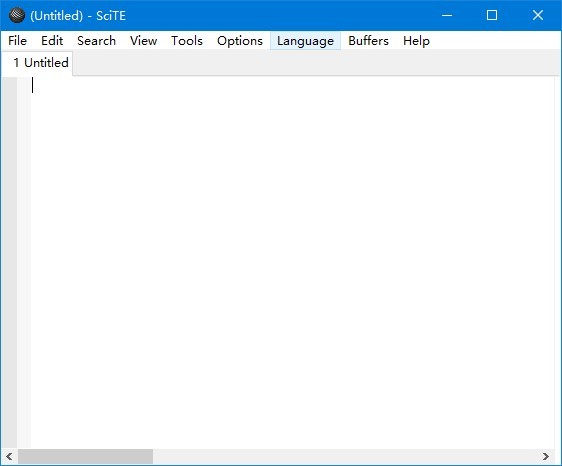Open the Tools menu
The height and width of the screenshot is (466, 562).
[x=187, y=41]
